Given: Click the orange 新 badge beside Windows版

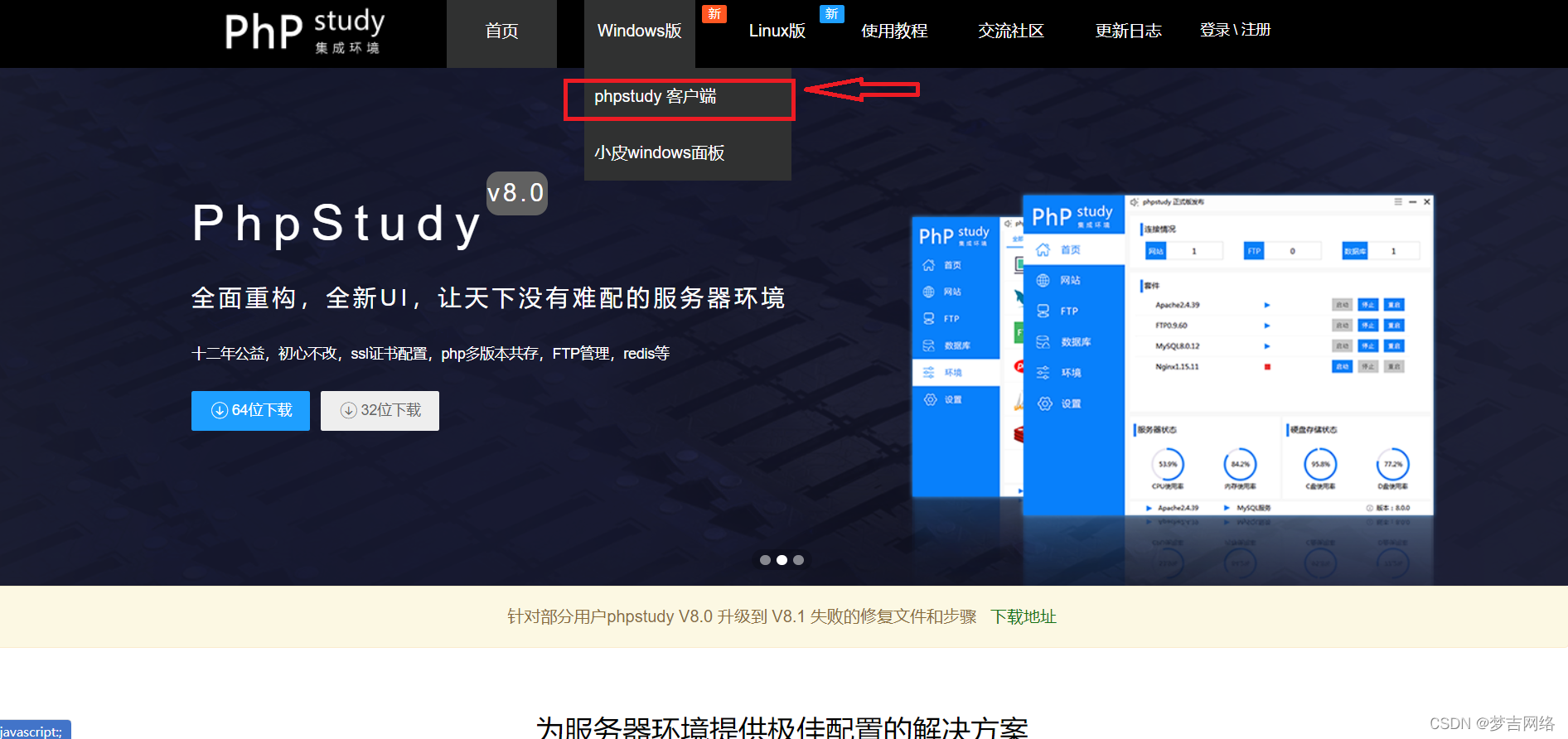Looking at the screenshot, I should 714,14.
